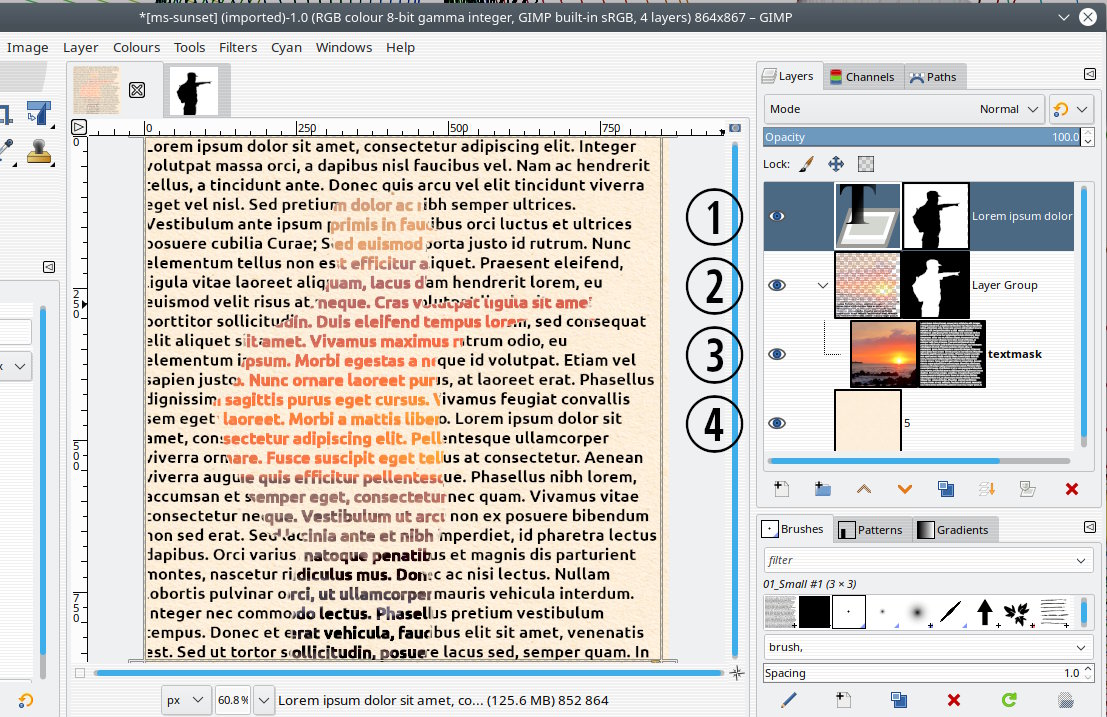The height and width of the screenshot is (717, 1107).
Task: Switch to the Patterns tab
Action: pos(870,530)
